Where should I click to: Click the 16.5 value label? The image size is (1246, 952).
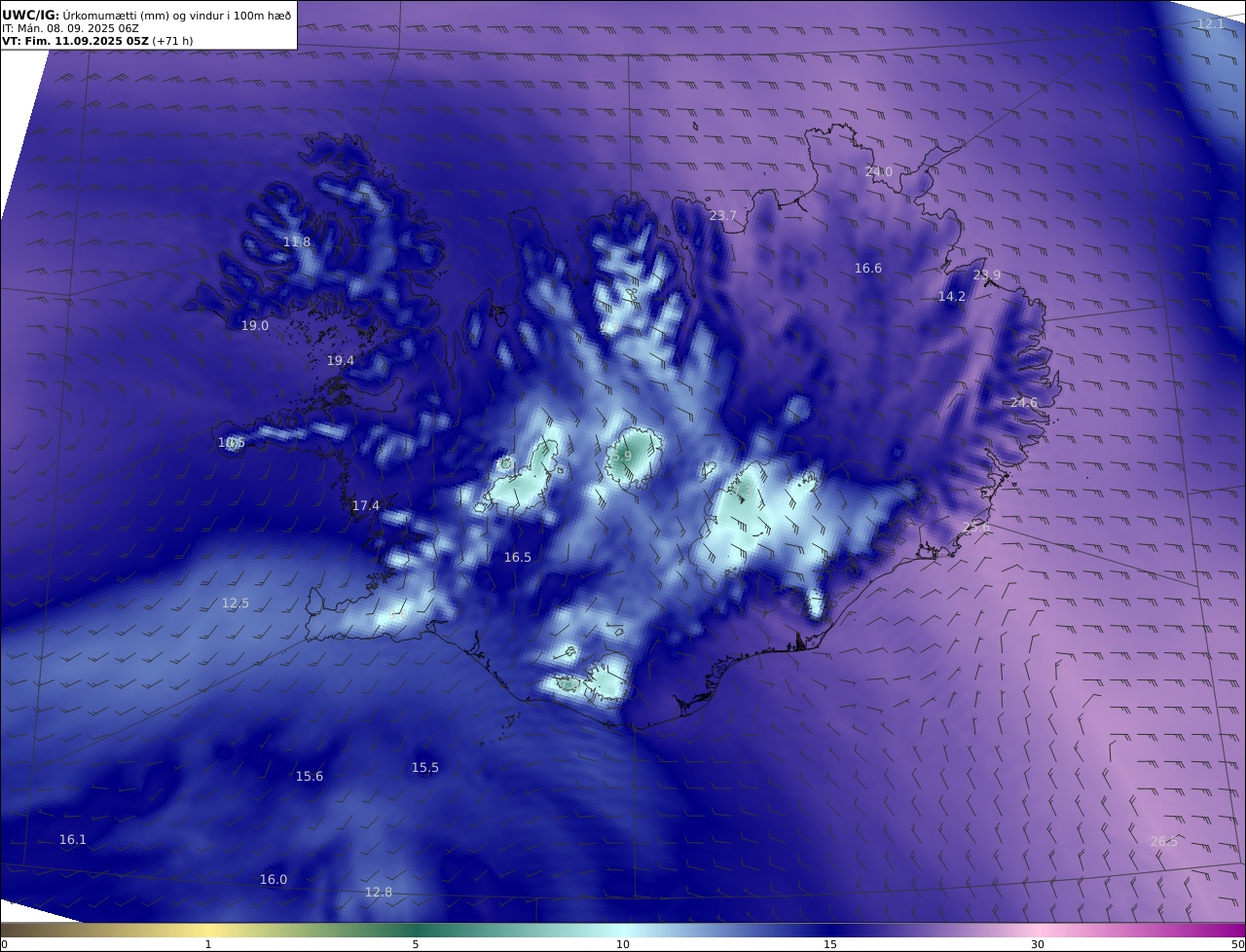click(518, 558)
